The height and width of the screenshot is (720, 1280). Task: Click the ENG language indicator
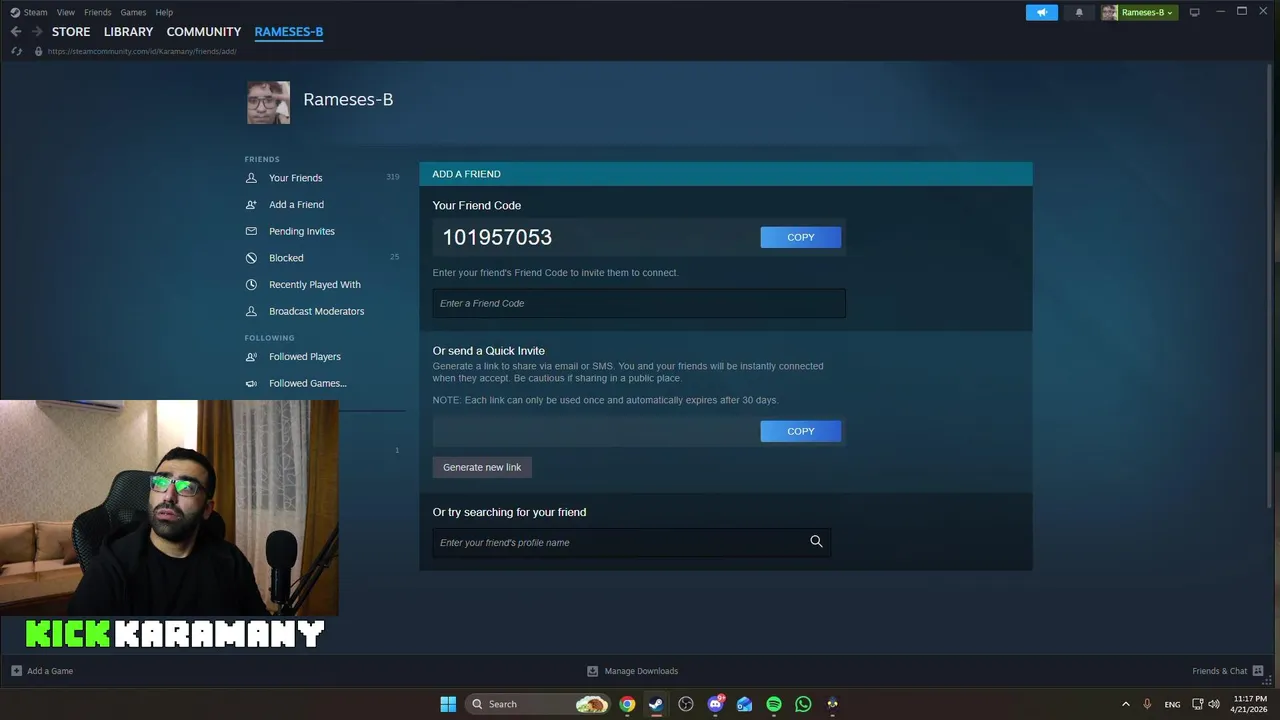1172,704
